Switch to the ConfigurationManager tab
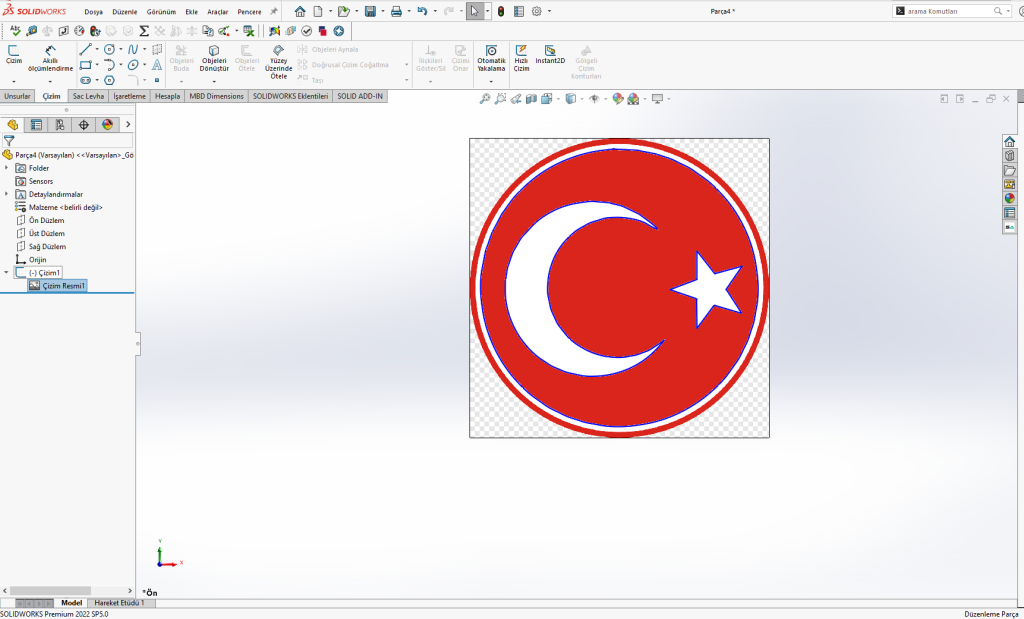Viewport: 1024px width, 619px height. point(60,125)
